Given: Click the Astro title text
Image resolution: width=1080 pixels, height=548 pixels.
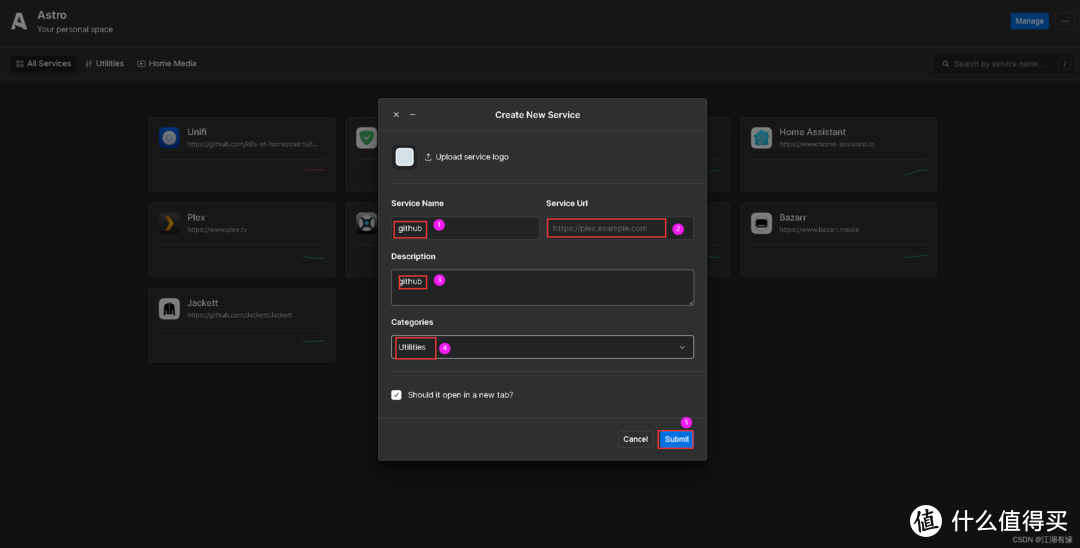Looking at the screenshot, I should coord(52,15).
